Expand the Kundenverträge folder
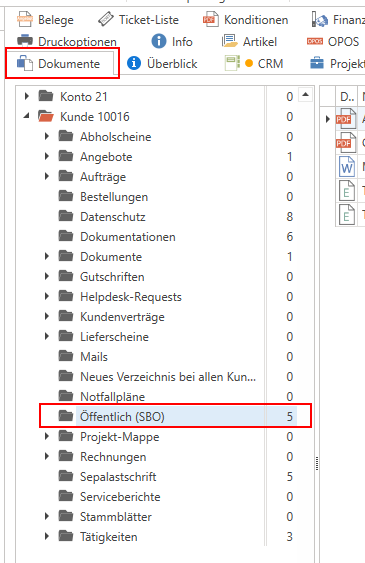Viewport: 365px width, 563px height. (47, 316)
